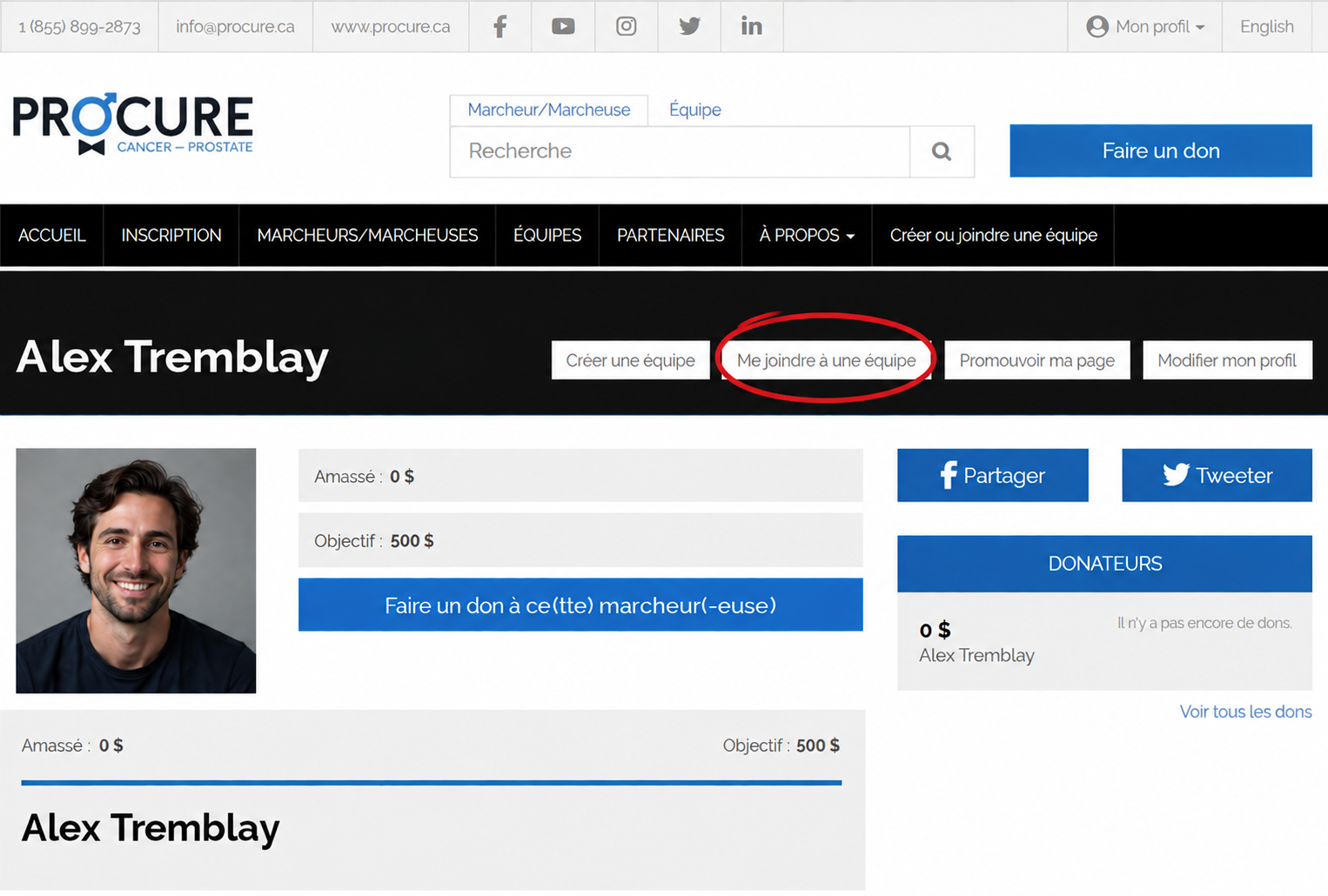Open the Facebook icon in top bar
This screenshot has width=1328, height=896.
[500, 26]
